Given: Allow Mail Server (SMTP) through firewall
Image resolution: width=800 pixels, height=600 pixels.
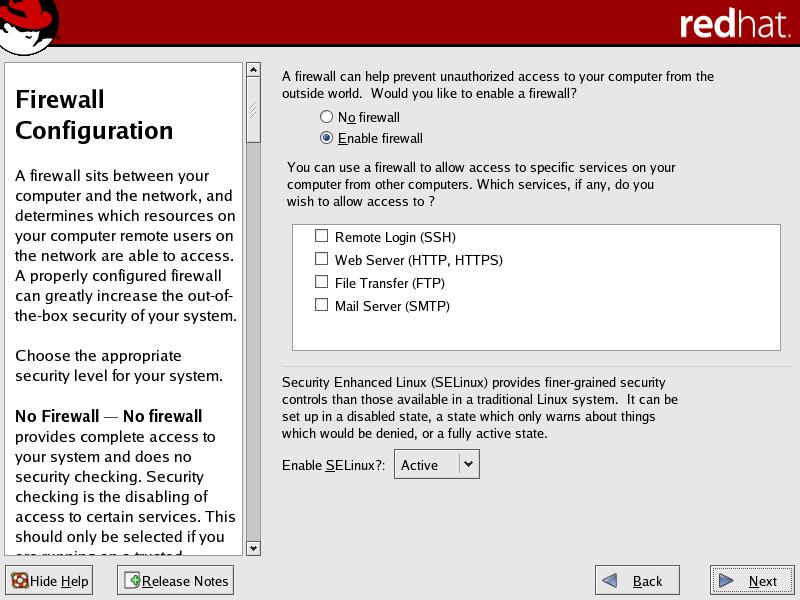Looking at the screenshot, I should pyautogui.click(x=322, y=305).
